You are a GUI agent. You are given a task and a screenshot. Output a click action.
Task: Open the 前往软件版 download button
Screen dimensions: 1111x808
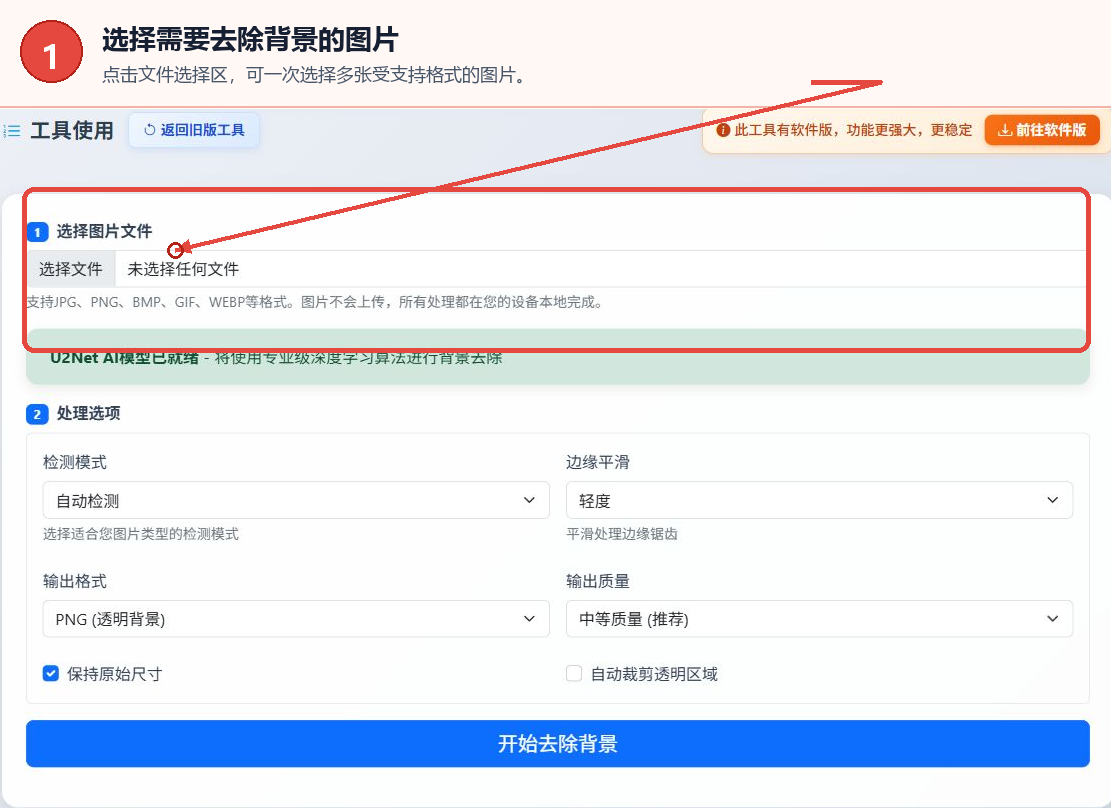[1042, 130]
